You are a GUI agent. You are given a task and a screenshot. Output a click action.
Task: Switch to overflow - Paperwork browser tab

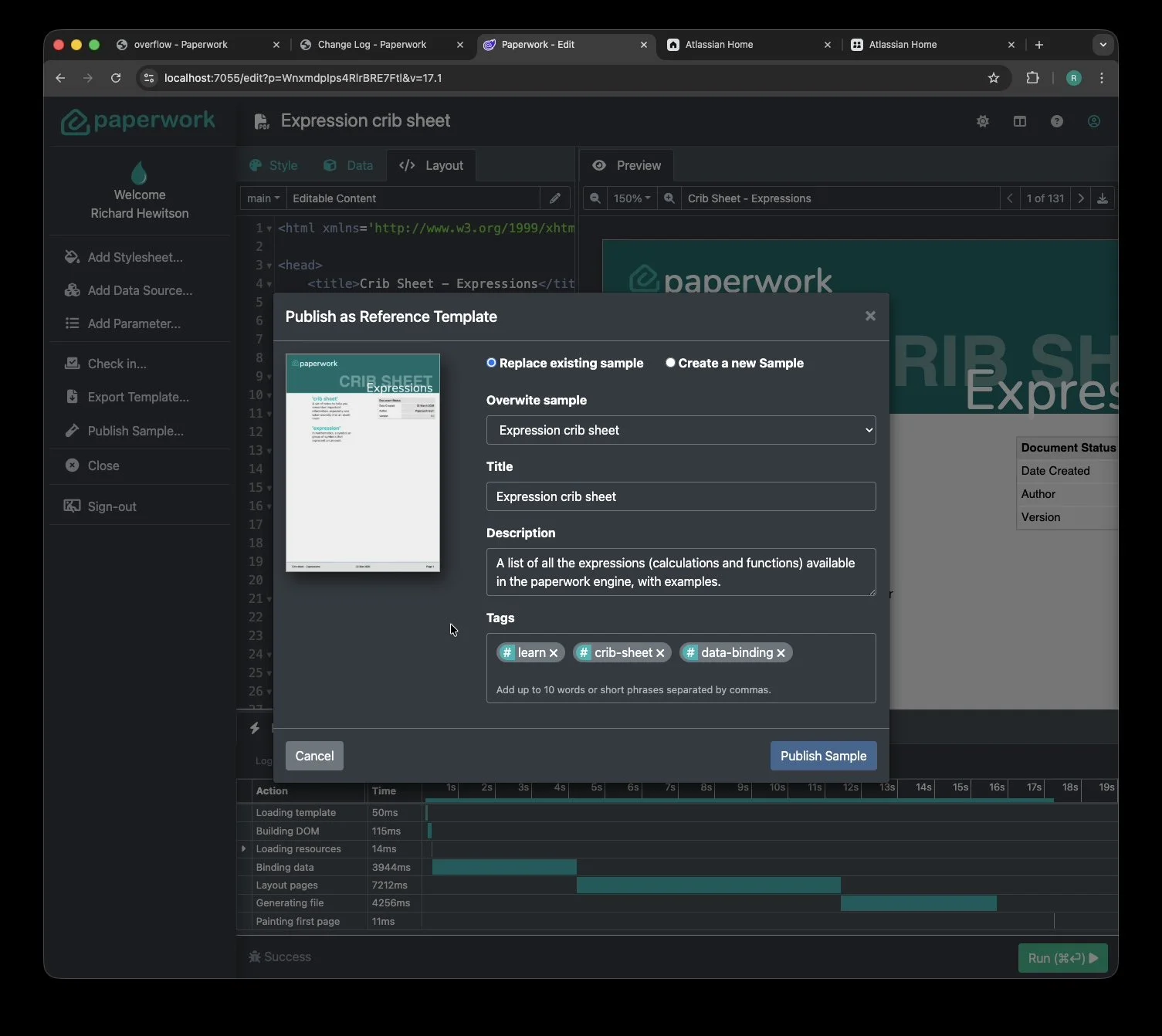coord(199,45)
